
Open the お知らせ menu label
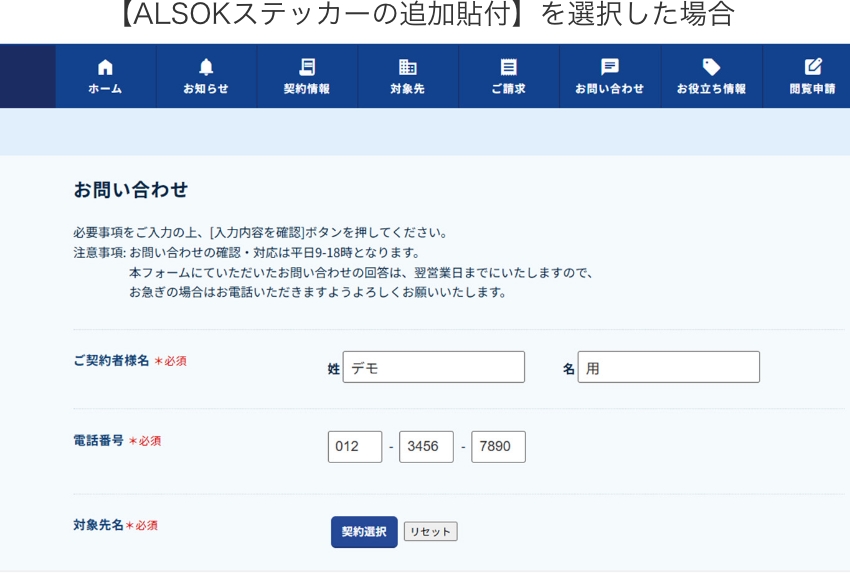coord(206,89)
